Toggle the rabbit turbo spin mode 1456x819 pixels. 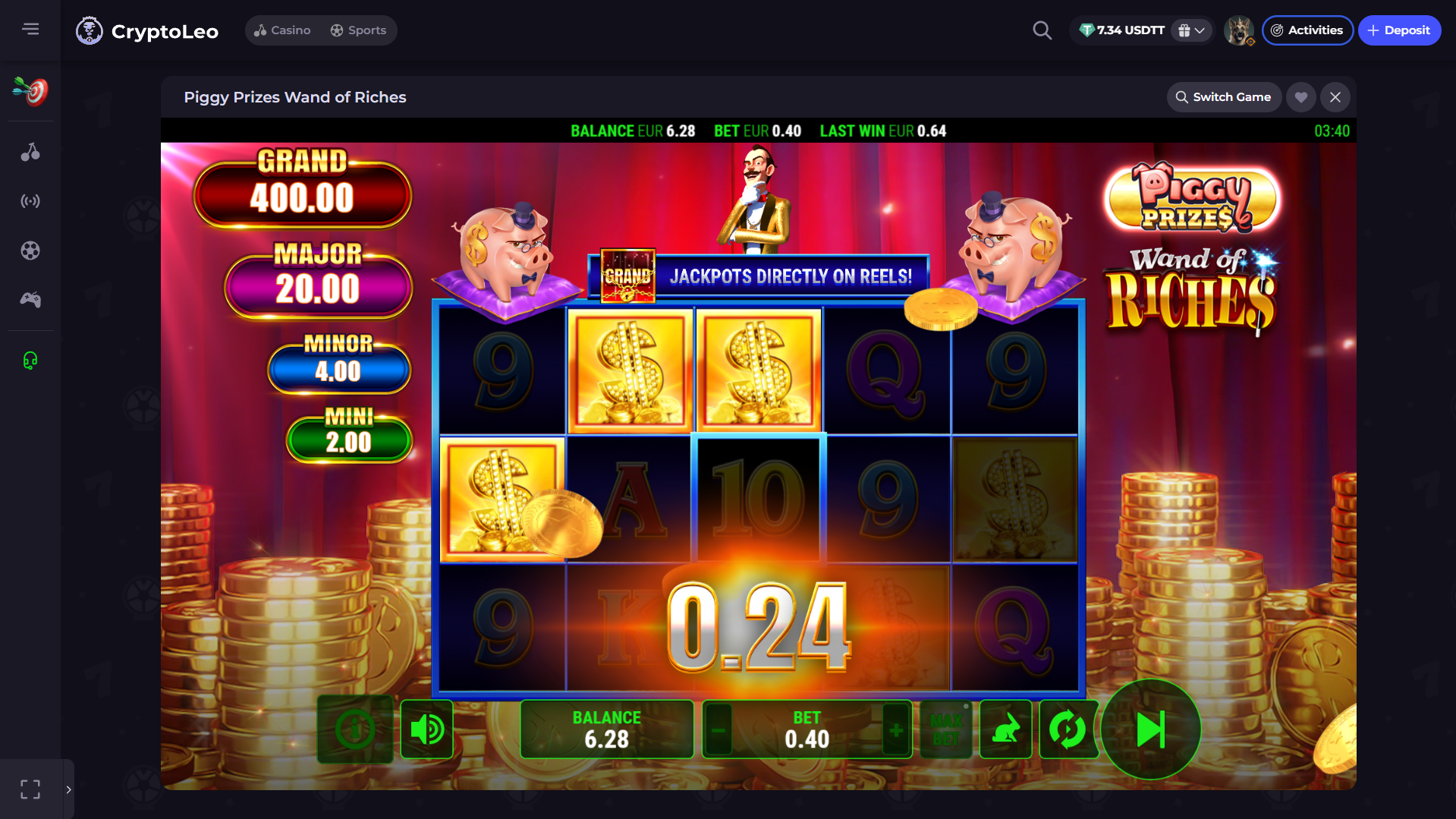pyautogui.click(x=1005, y=729)
